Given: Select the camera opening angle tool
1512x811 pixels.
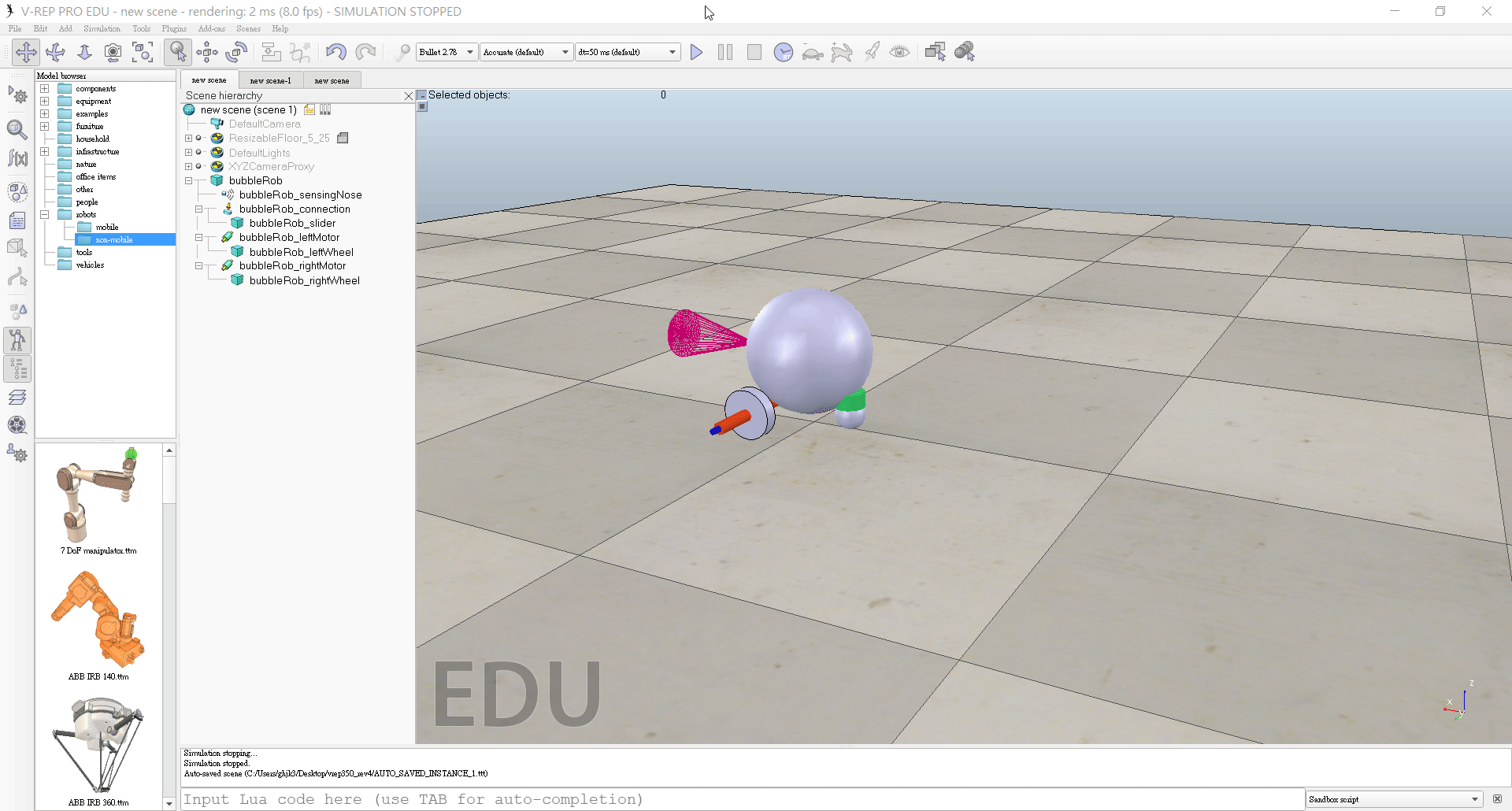Looking at the screenshot, I should 113,52.
